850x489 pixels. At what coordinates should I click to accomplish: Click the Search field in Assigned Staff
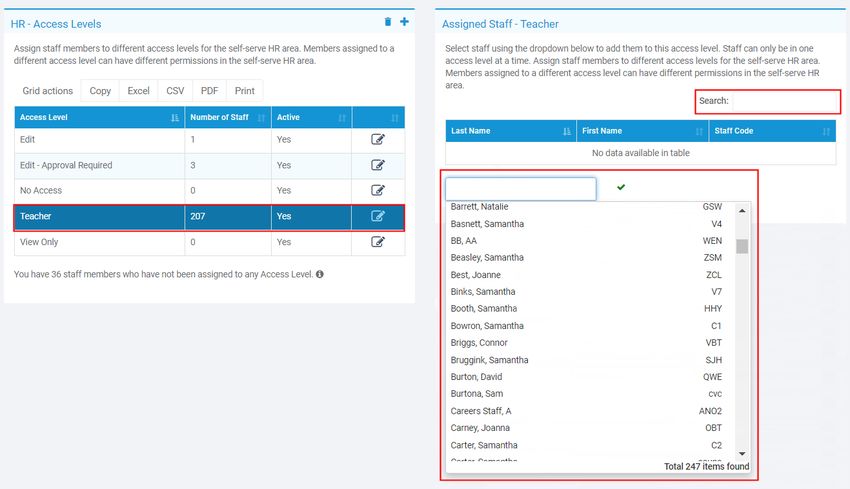pyautogui.click(x=784, y=101)
